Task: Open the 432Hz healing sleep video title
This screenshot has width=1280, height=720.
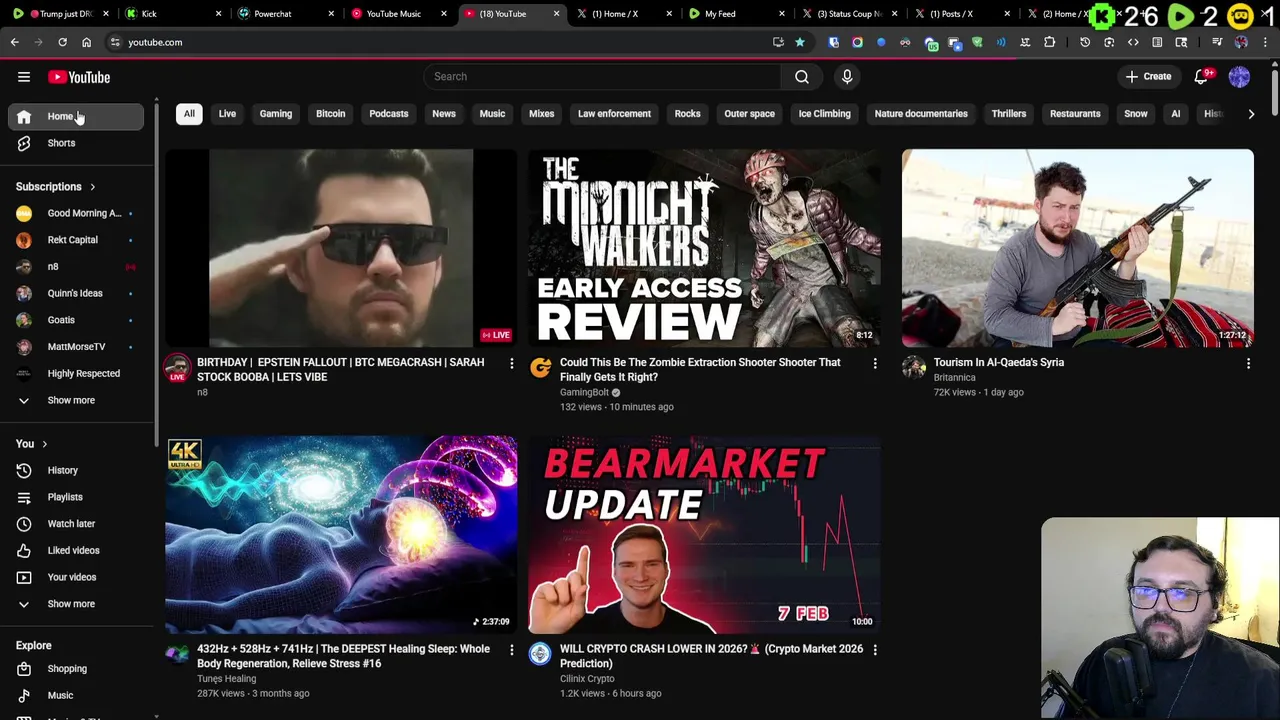Action: 343,656
